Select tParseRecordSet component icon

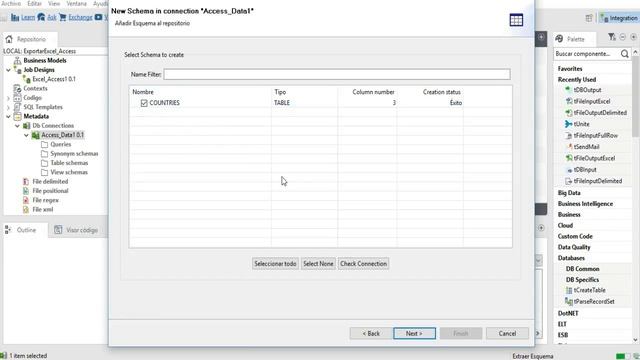click(x=568, y=302)
